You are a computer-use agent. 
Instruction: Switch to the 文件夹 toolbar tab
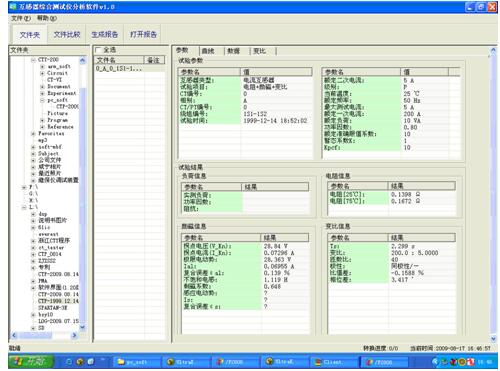pyautogui.click(x=30, y=34)
